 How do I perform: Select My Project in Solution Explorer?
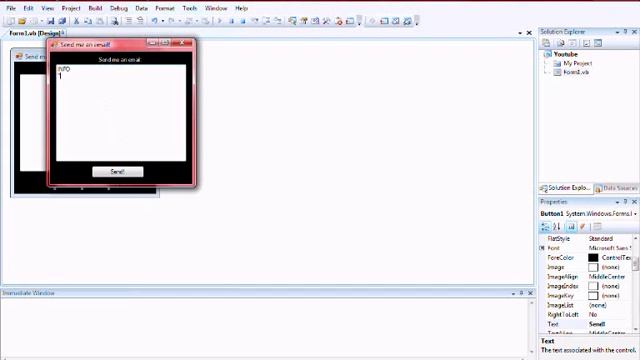(578, 63)
